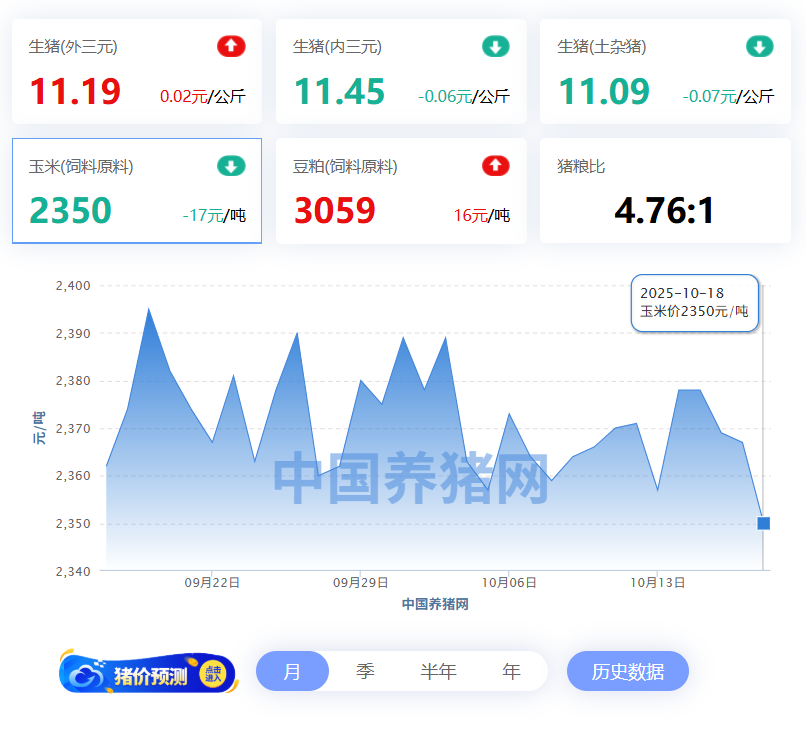Click the blue square data point marker
This screenshot has height=739, width=806.
coord(764,523)
